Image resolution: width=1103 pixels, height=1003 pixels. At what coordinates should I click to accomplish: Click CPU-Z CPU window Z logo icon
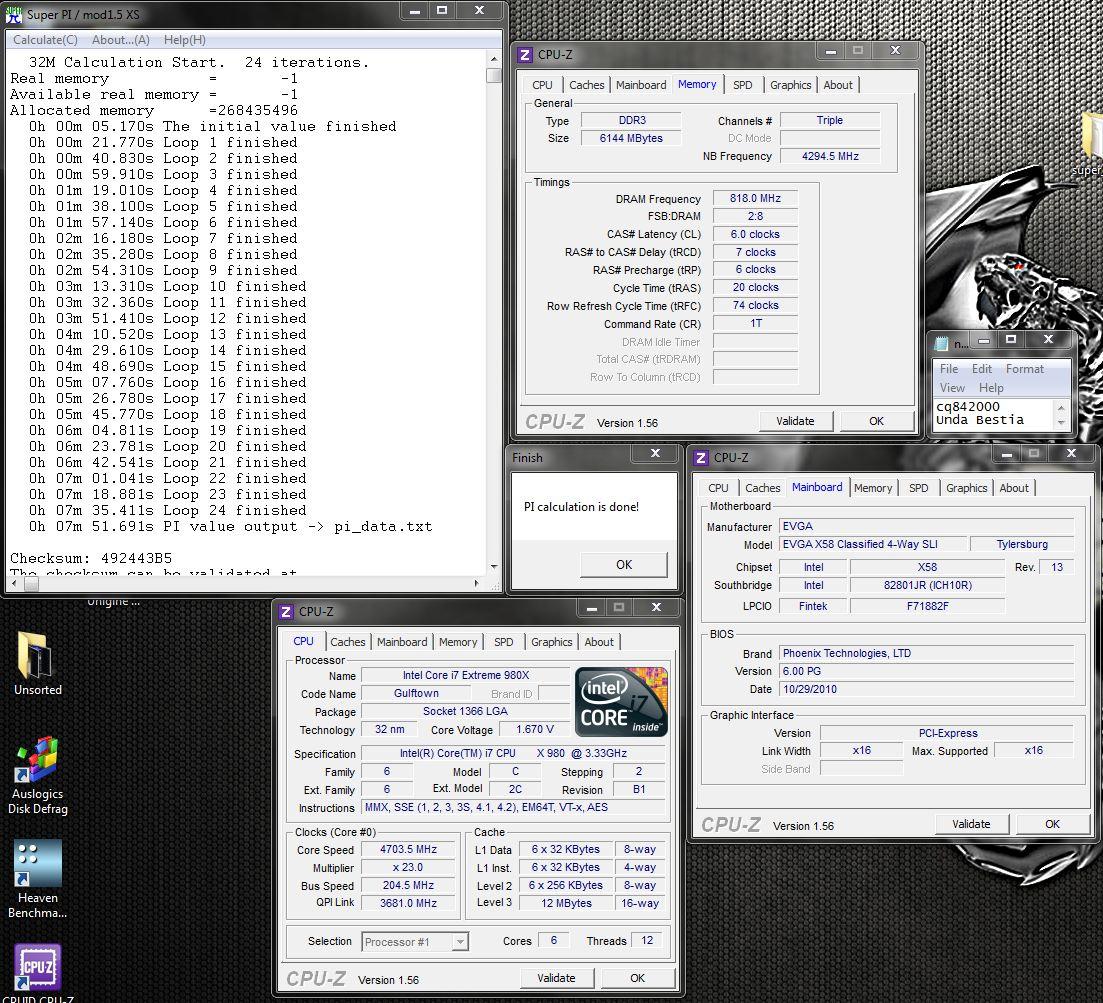[x=286, y=612]
